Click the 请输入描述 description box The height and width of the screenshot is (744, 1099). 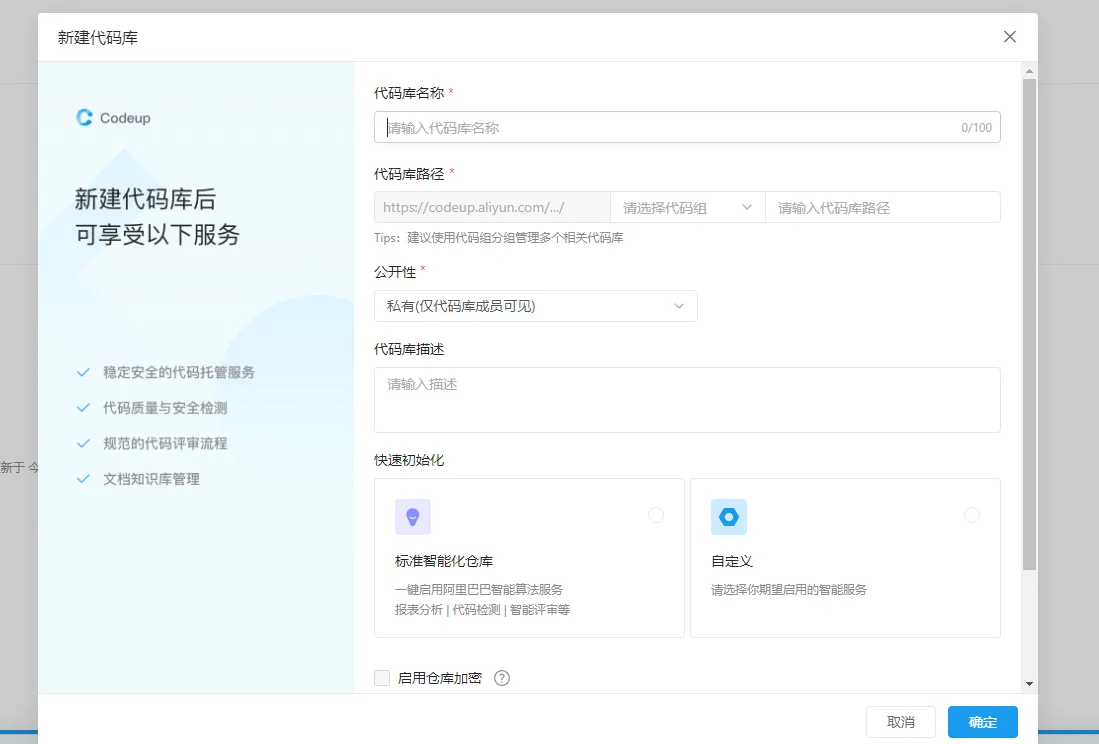(x=687, y=399)
